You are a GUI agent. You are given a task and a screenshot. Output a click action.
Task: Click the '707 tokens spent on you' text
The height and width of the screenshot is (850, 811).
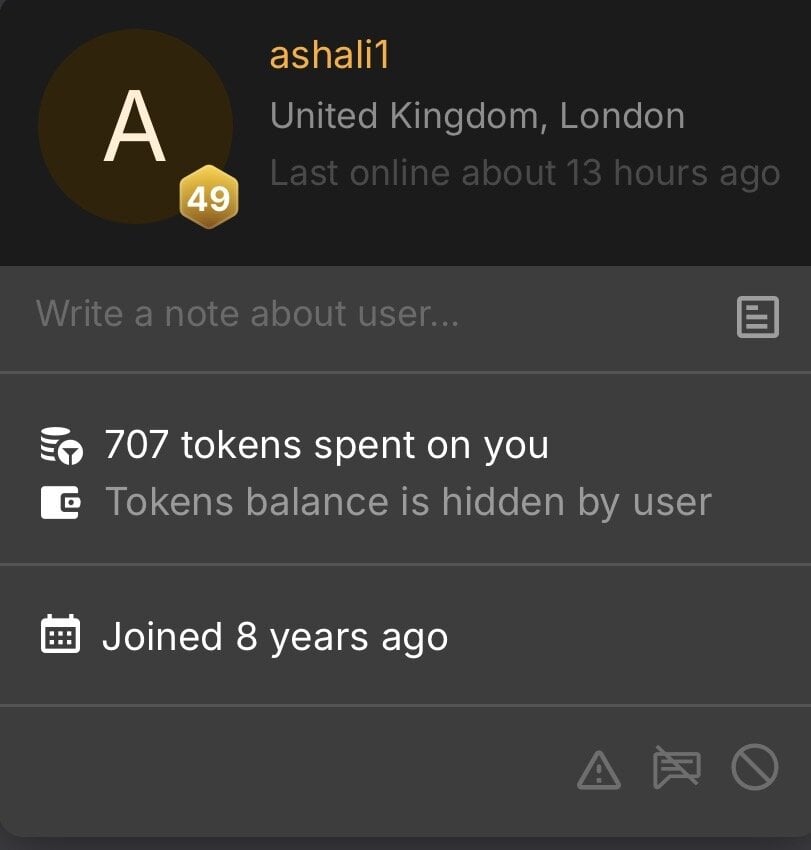(326, 445)
